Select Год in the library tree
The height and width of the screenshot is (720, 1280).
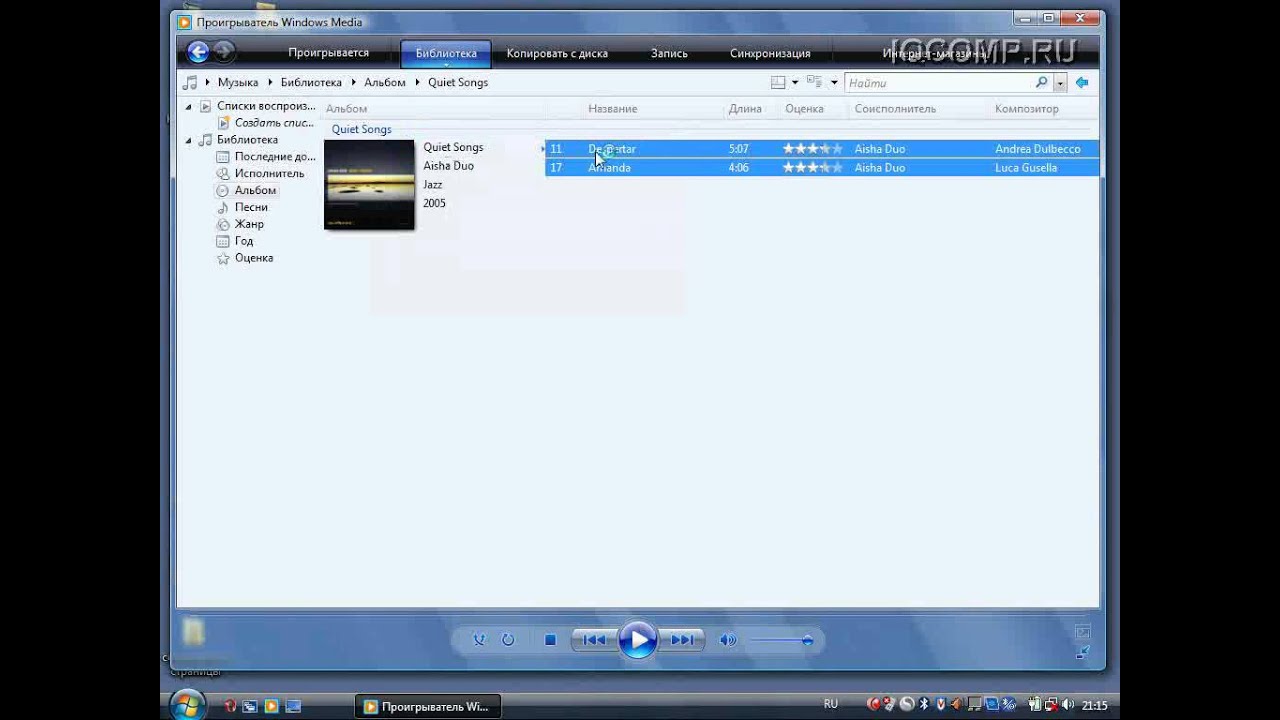tap(244, 241)
